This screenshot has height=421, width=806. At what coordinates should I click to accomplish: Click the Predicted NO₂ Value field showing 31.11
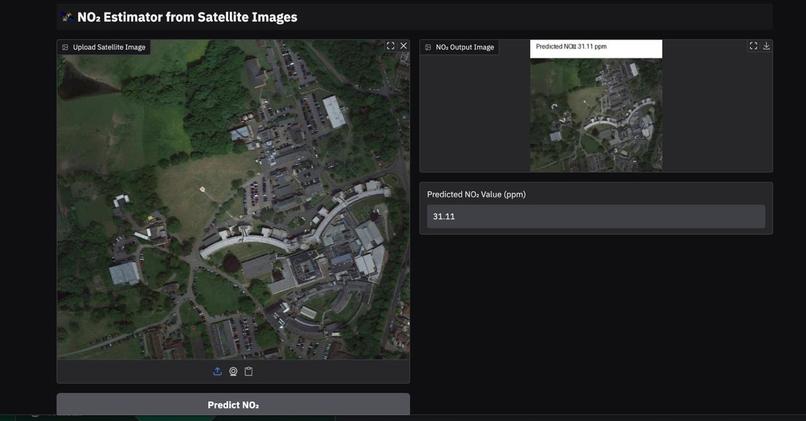596,216
